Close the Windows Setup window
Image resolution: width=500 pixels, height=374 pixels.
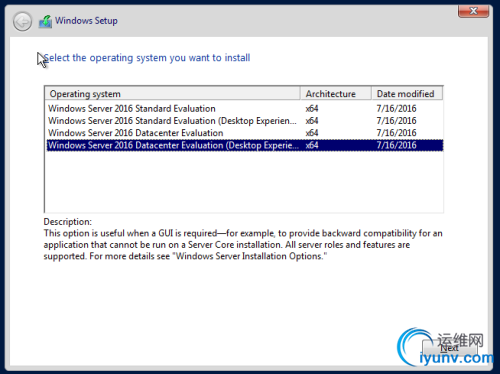coord(473,11)
